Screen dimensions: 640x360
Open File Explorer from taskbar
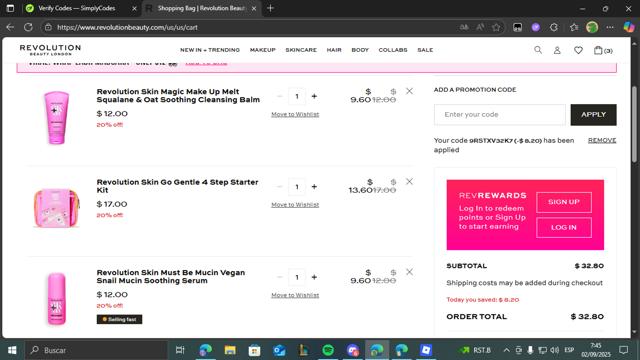coord(230,350)
